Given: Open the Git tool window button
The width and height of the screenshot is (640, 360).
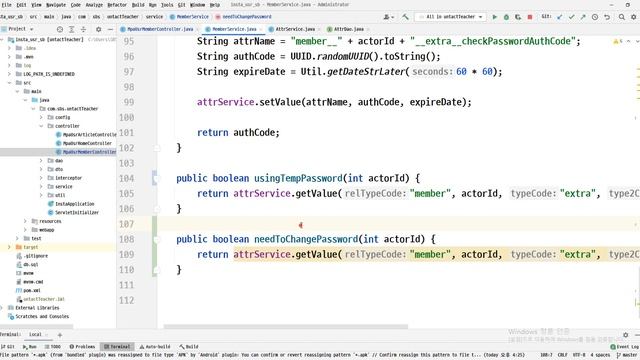Looking at the screenshot, I should 8,347.
